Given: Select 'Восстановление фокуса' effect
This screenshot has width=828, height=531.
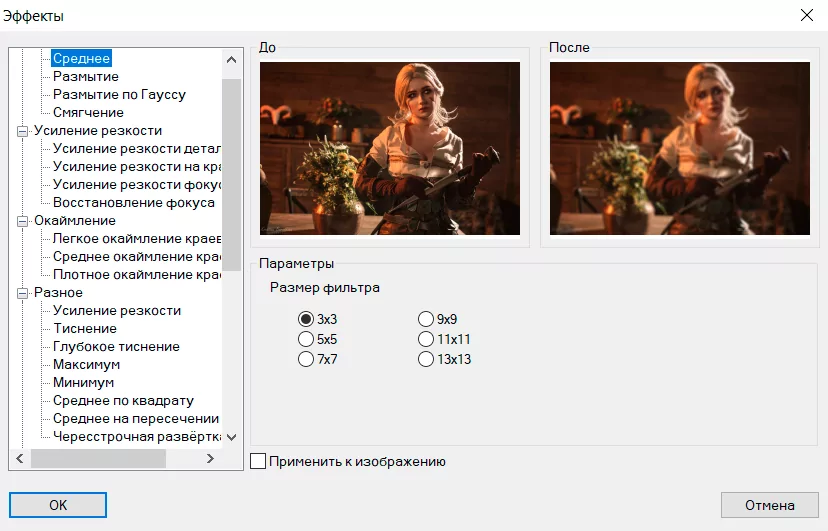Looking at the screenshot, I should click(x=134, y=203).
